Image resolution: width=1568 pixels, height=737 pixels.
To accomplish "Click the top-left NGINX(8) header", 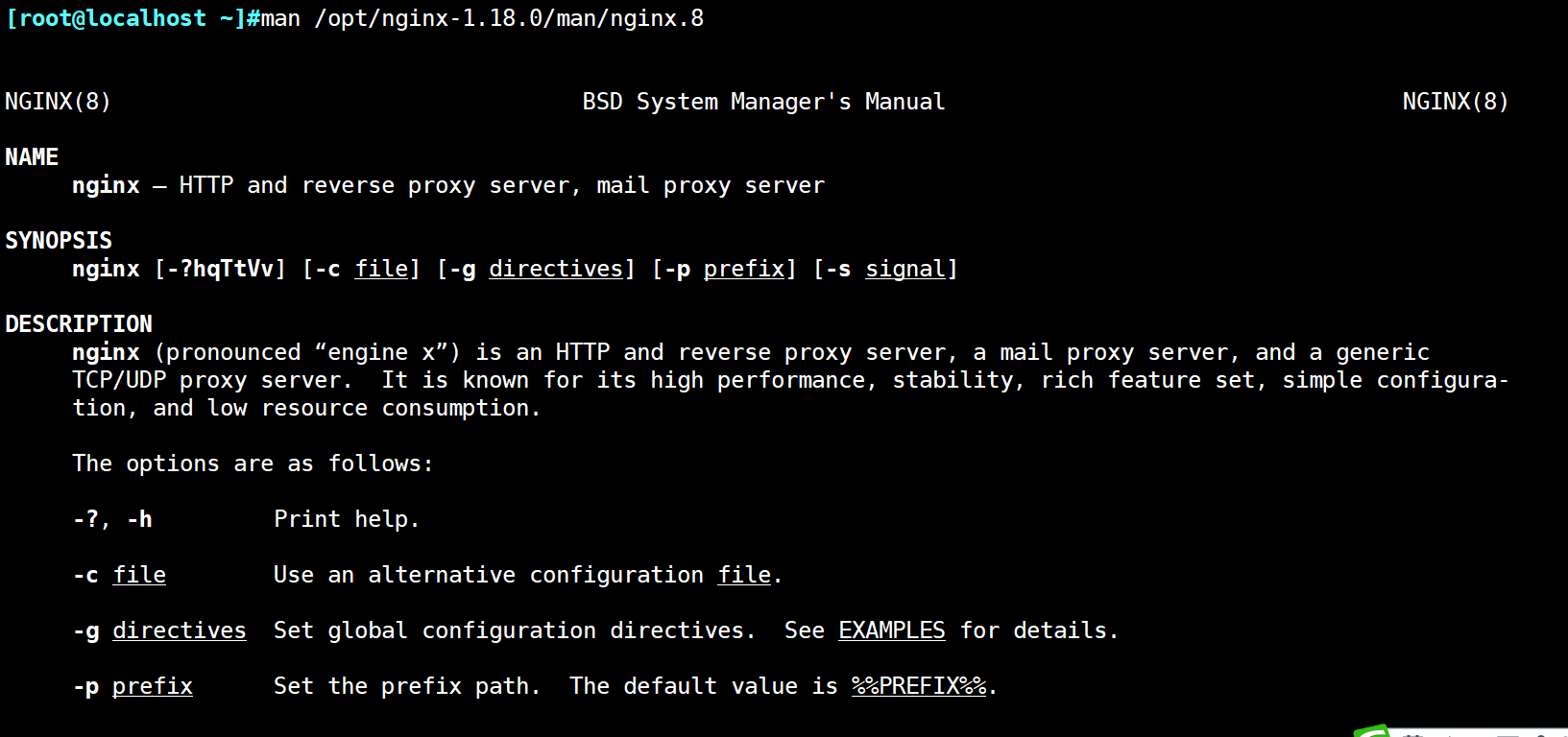I will tap(58, 102).
